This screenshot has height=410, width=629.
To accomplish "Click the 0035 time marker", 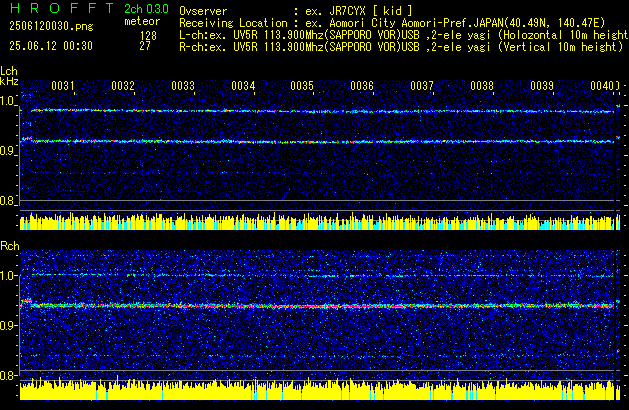I will [302, 86].
